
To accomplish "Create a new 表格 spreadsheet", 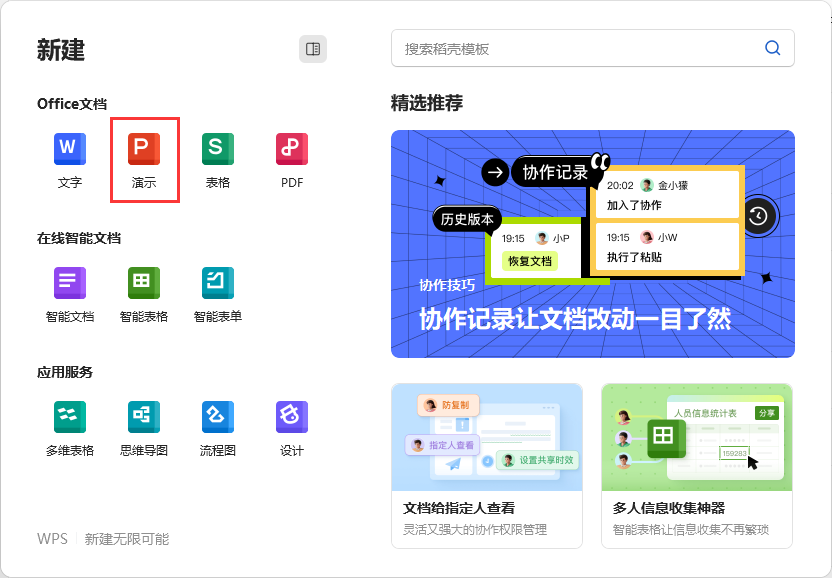I will (218, 160).
